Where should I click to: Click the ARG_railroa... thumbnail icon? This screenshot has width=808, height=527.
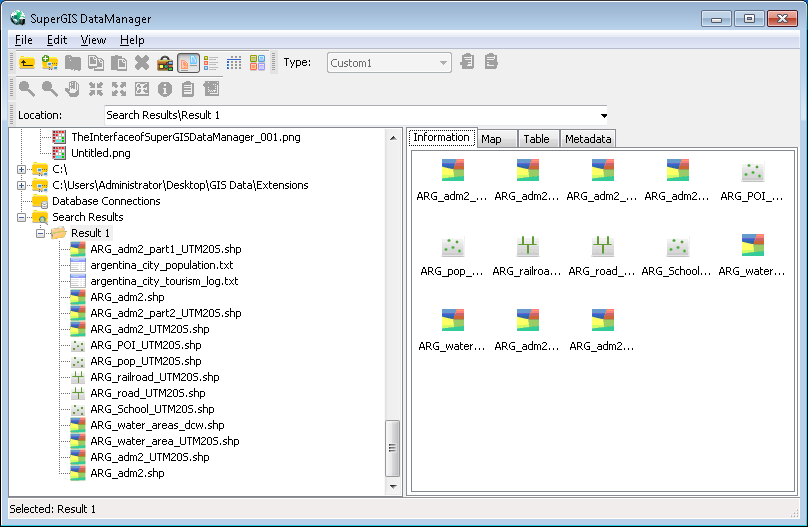tap(527, 247)
